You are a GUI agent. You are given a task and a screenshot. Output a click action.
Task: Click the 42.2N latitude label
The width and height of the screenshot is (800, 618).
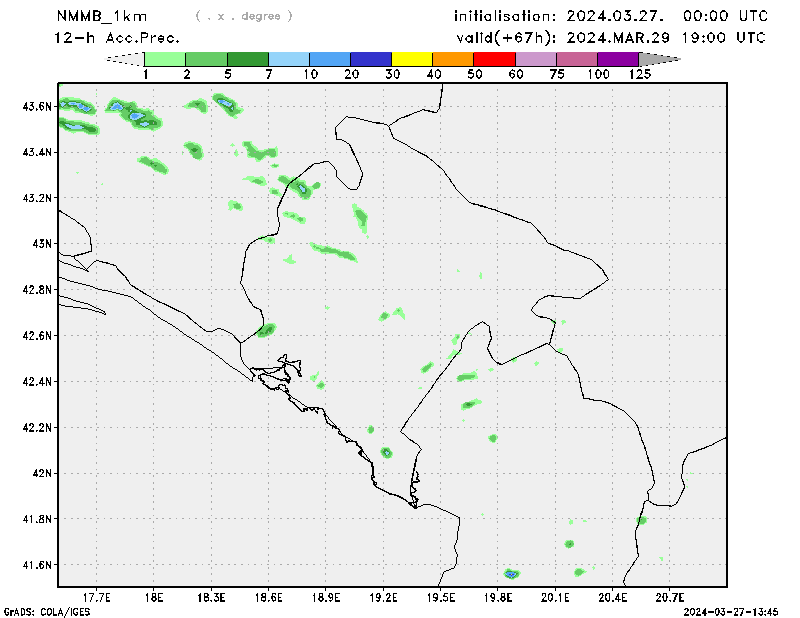37,428
